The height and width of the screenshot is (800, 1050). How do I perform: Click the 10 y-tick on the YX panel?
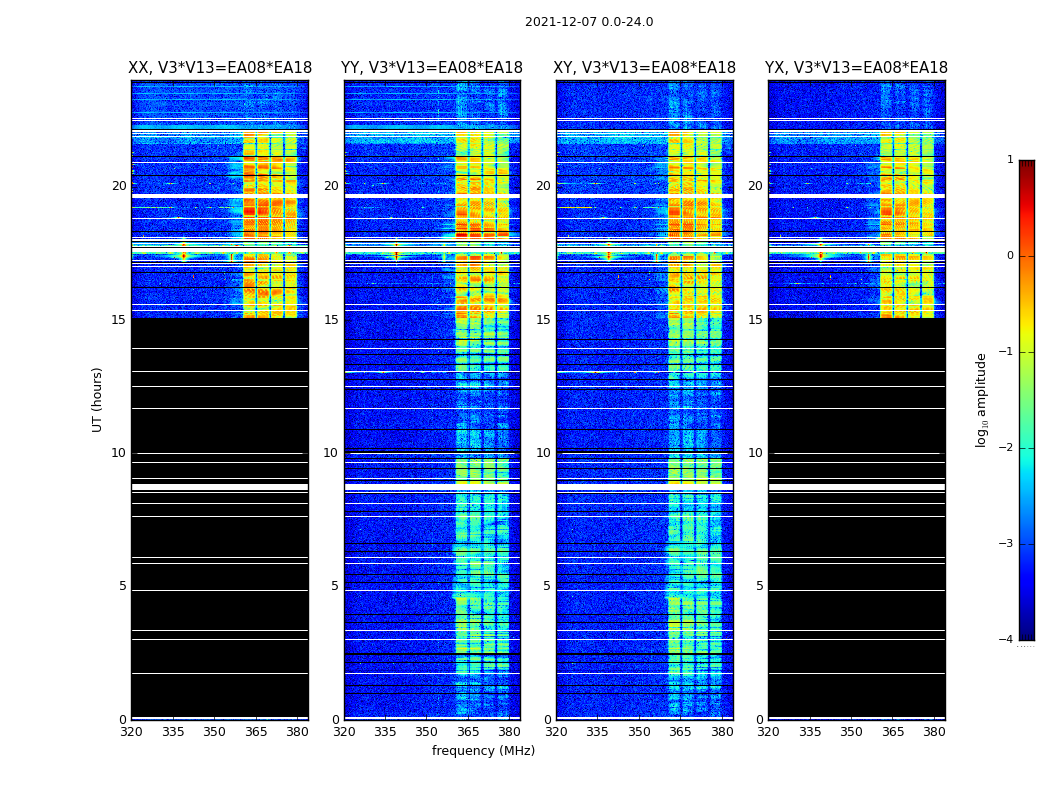coord(755,453)
